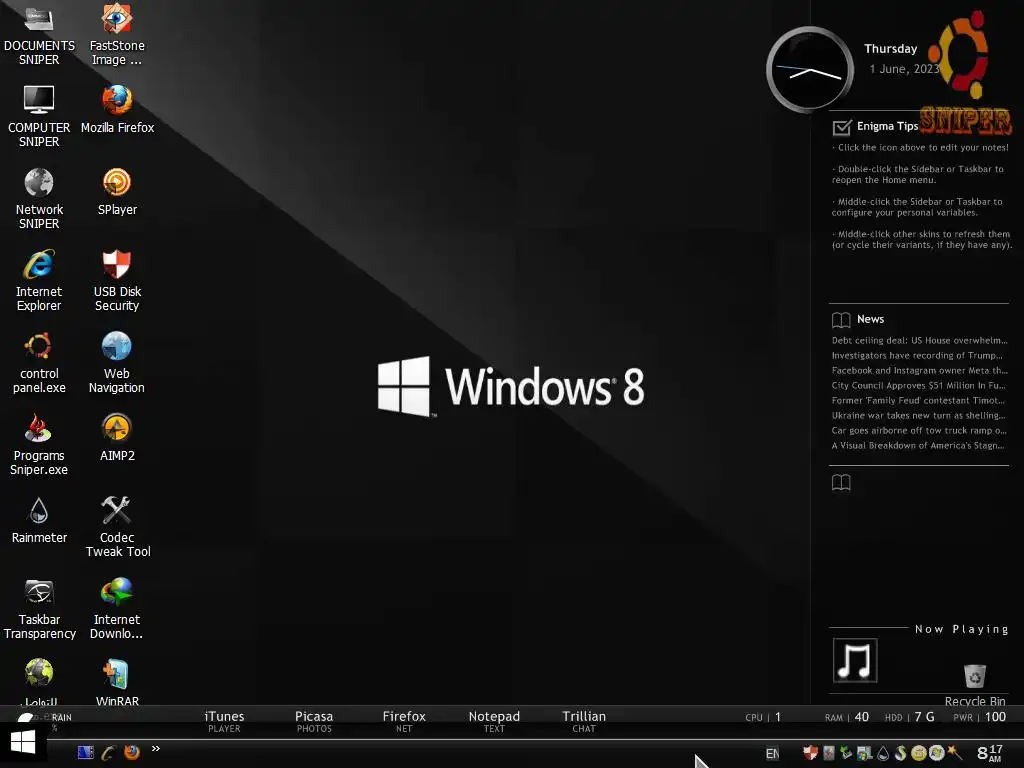The width and height of the screenshot is (1024, 768).
Task: Click the CPU usage meter
Action: click(x=763, y=717)
